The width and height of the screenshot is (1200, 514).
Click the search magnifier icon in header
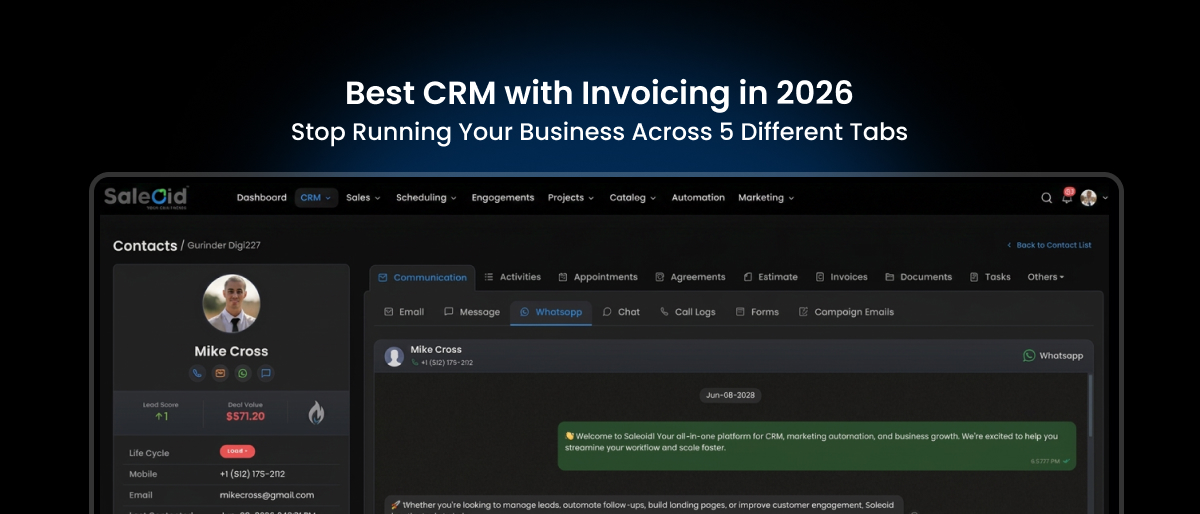click(x=1046, y=198)
